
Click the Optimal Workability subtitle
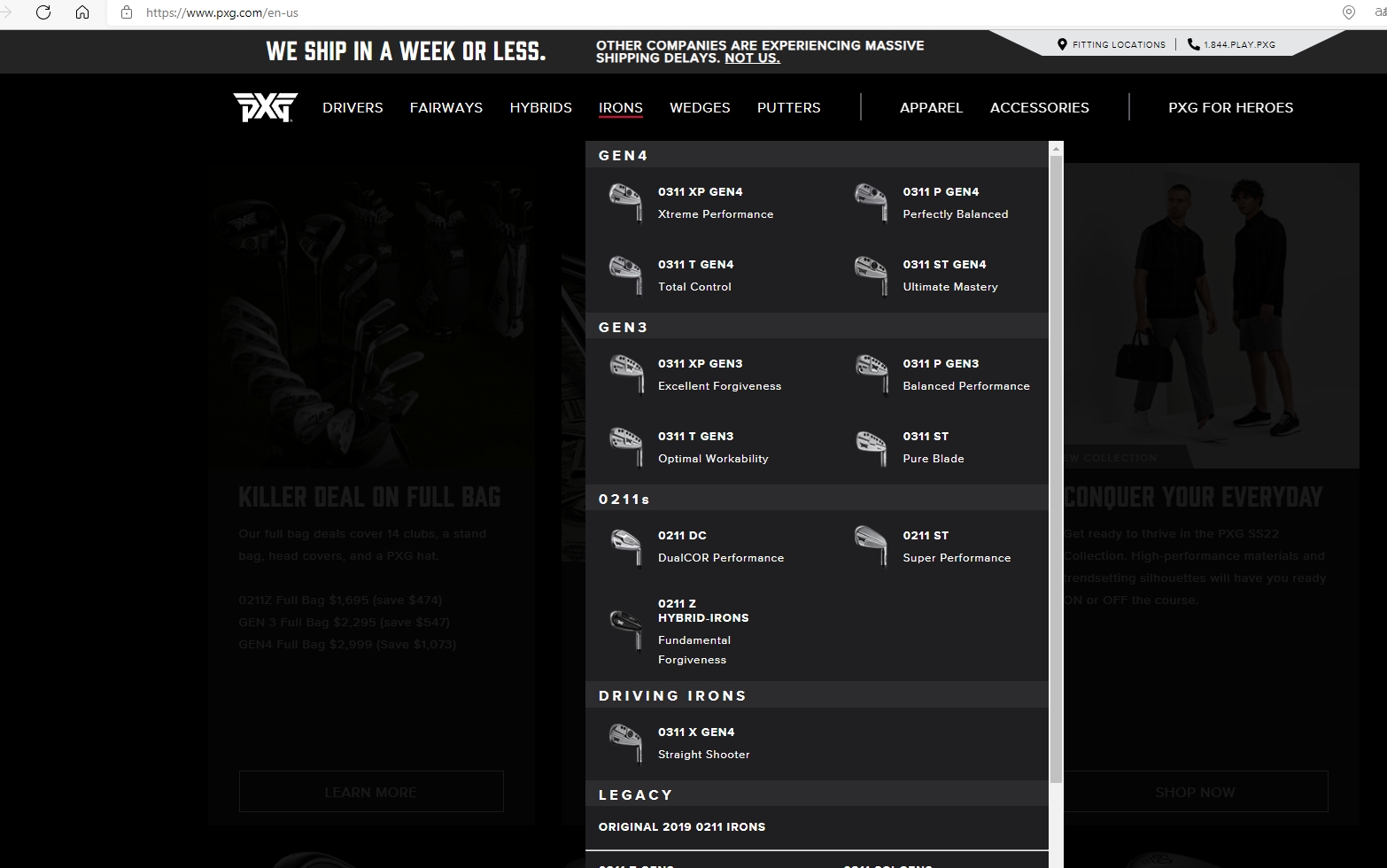713,459
